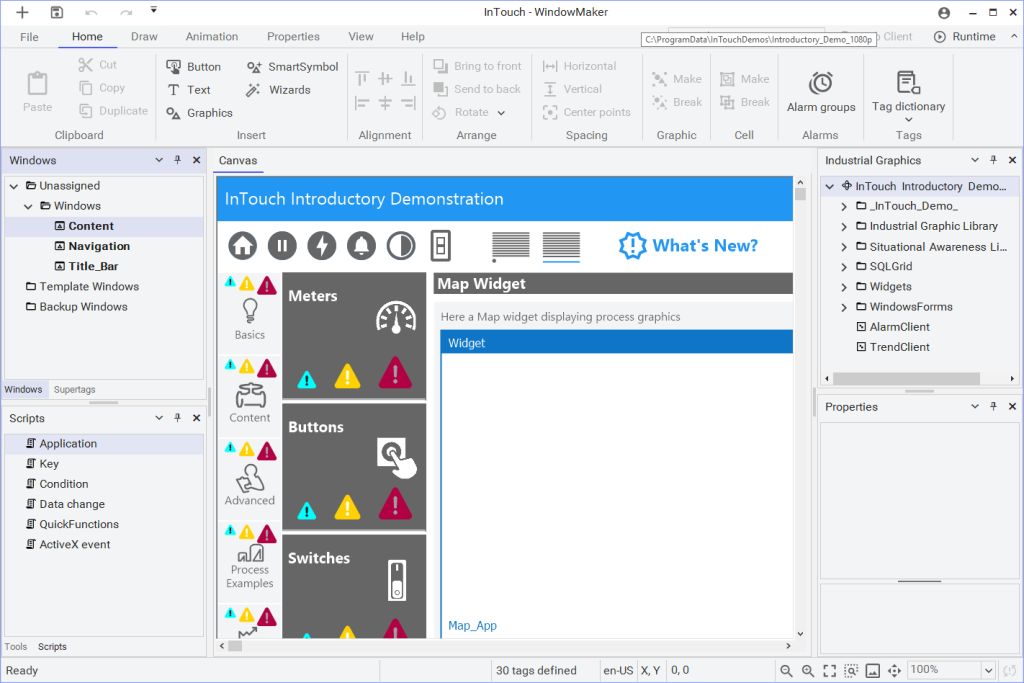
Task: Click the Runtime button
Action: click(x=965, y=37)
